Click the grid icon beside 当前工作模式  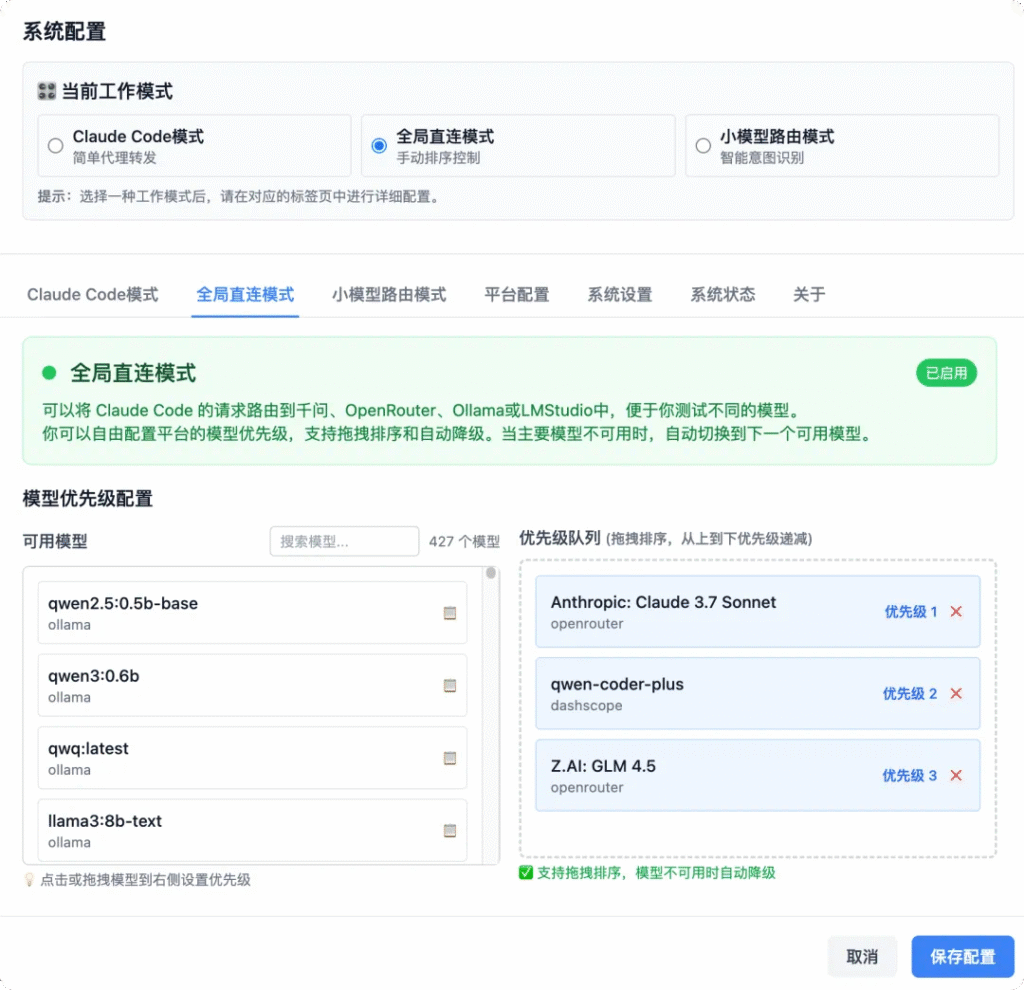[47, 91]
